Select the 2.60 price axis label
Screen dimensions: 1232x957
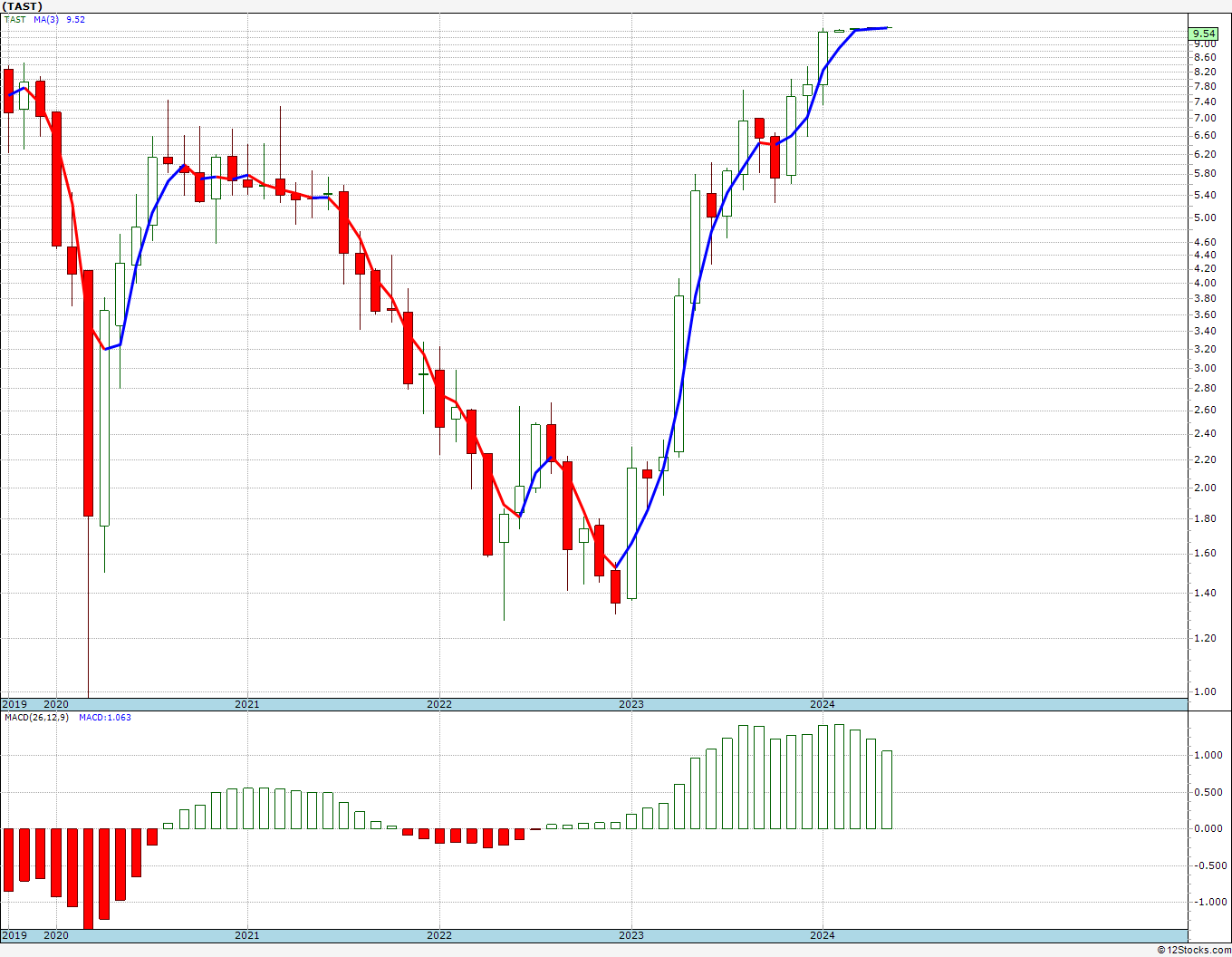1204,410
